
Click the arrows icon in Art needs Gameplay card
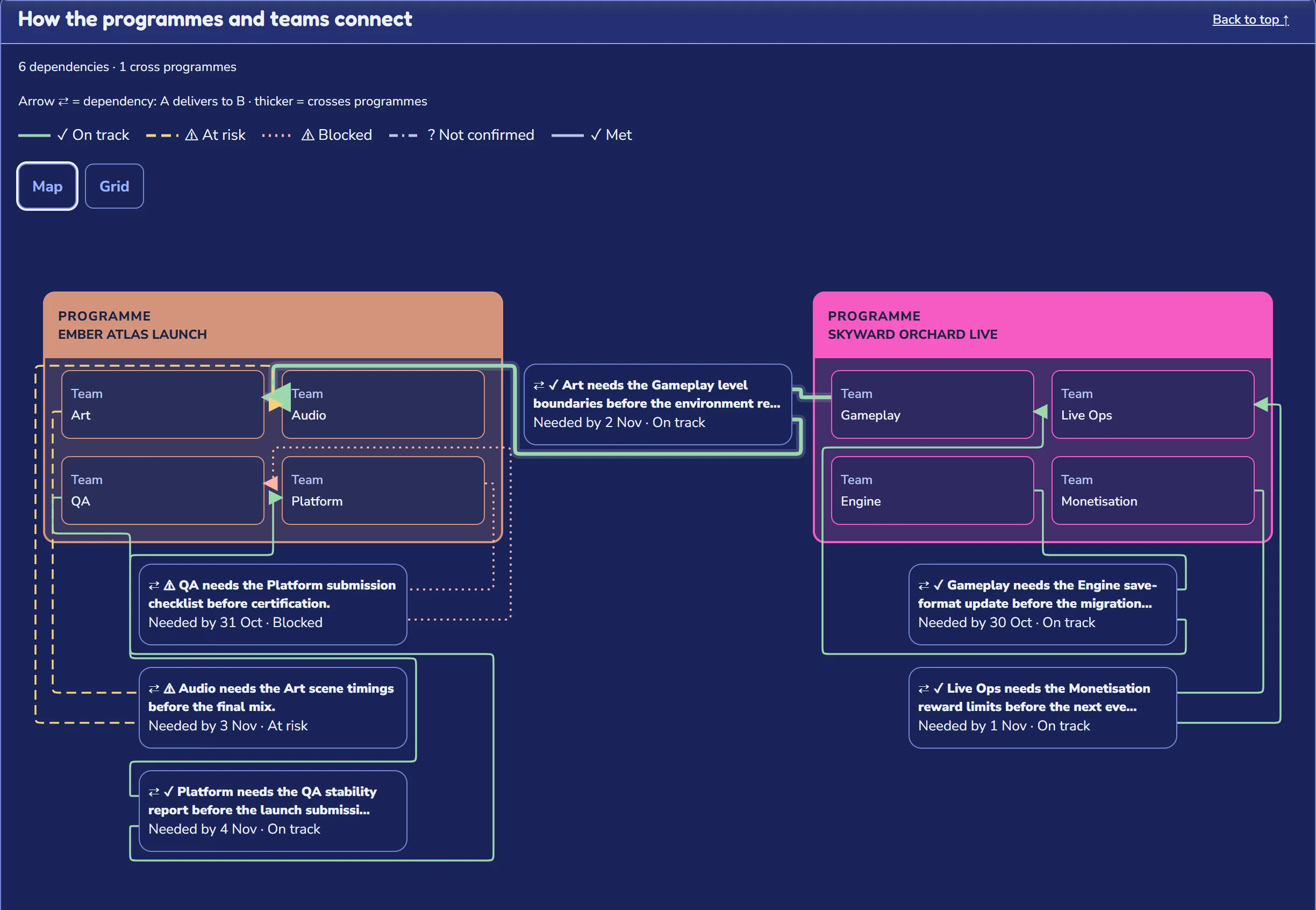coord(539,386)
